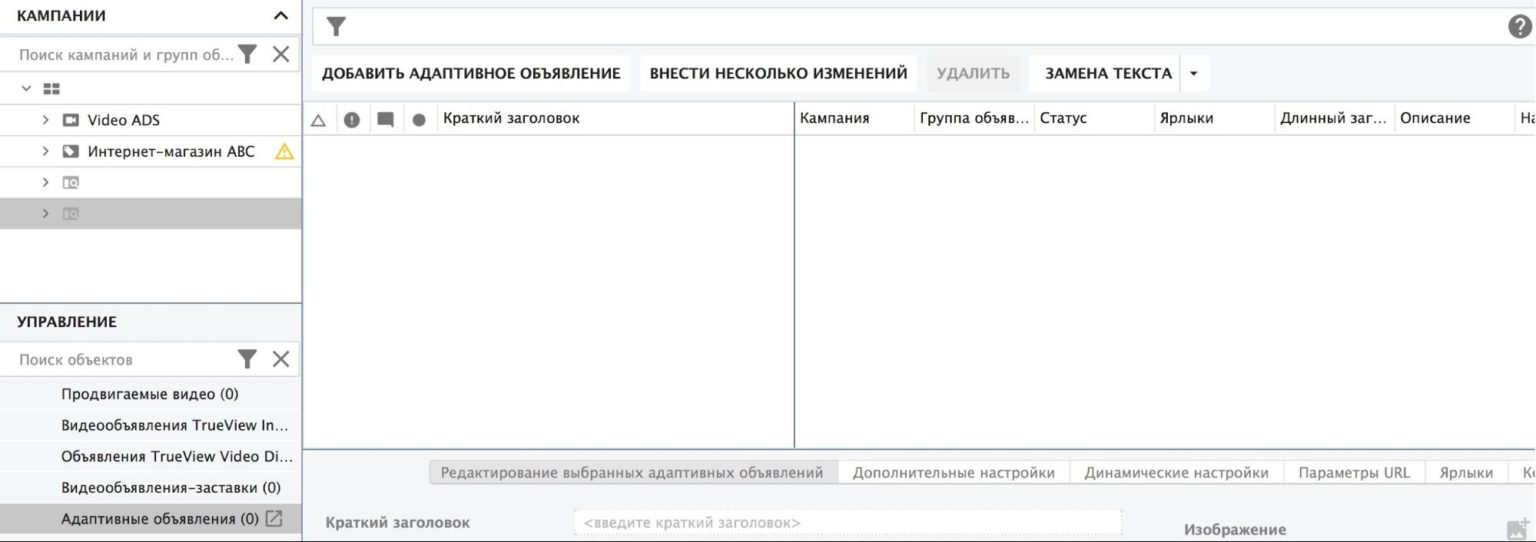
Task: Sort by Группа объяв... column header
Action: click(975, 118)
